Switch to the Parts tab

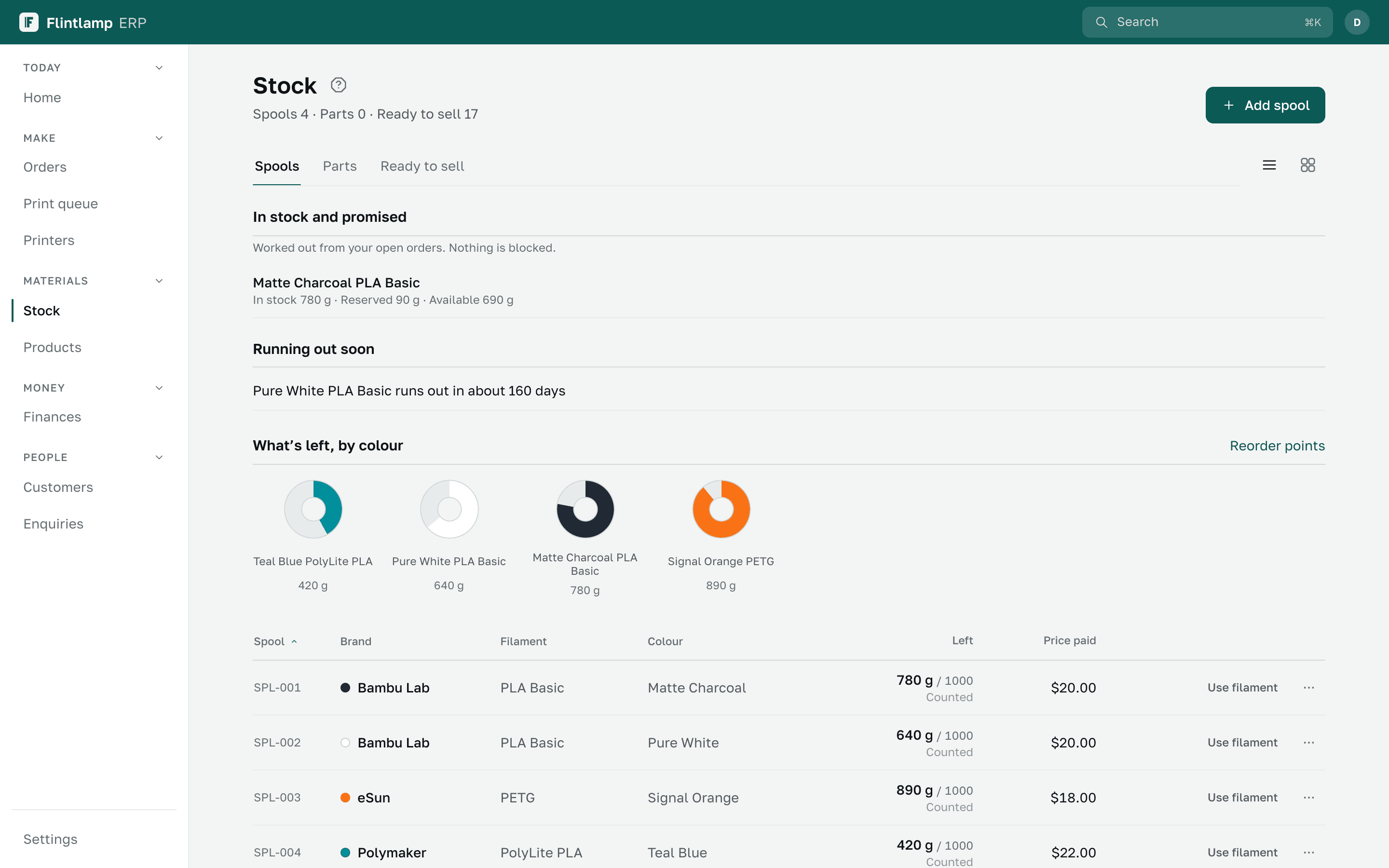340,166
